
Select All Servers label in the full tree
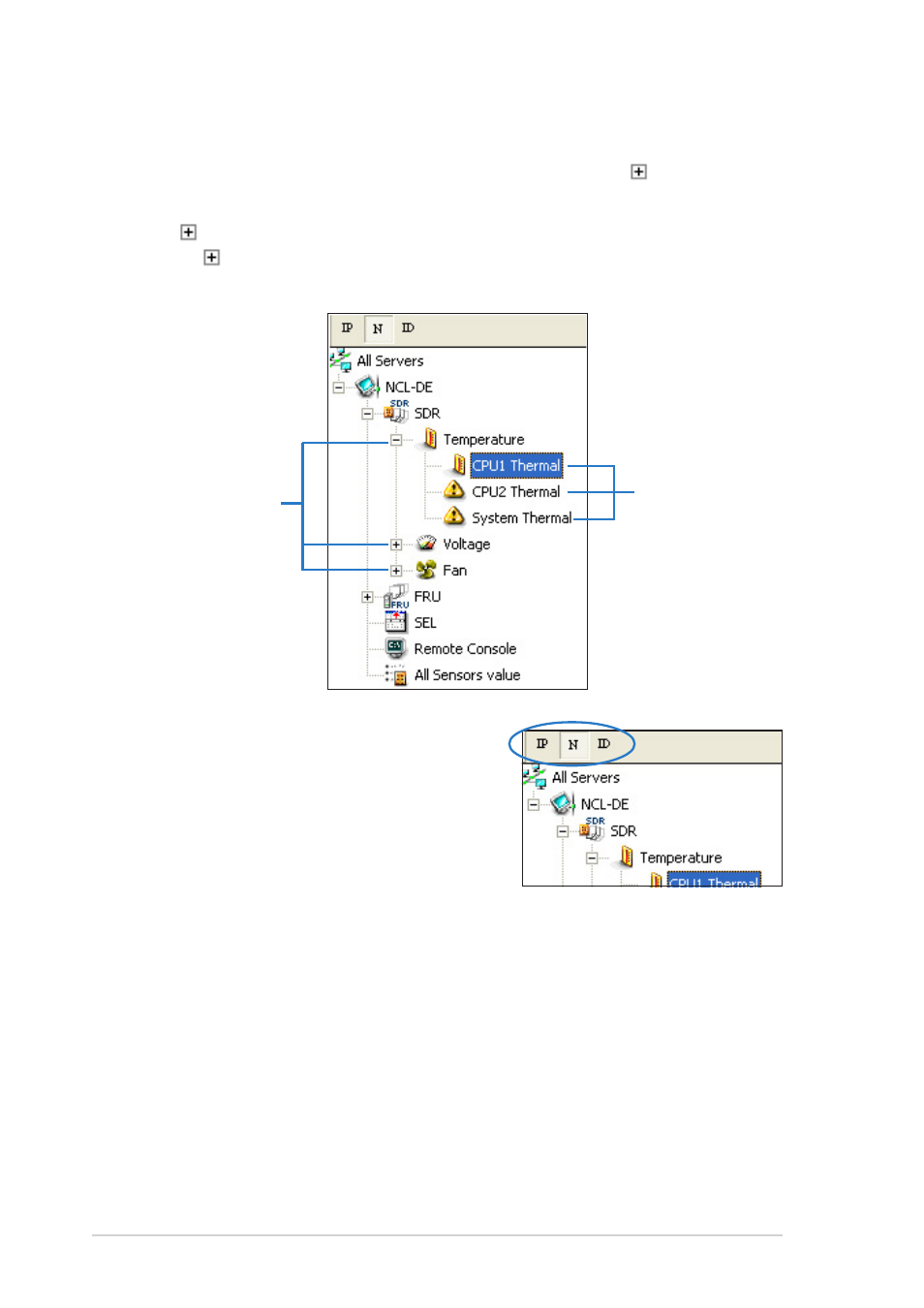390,360
